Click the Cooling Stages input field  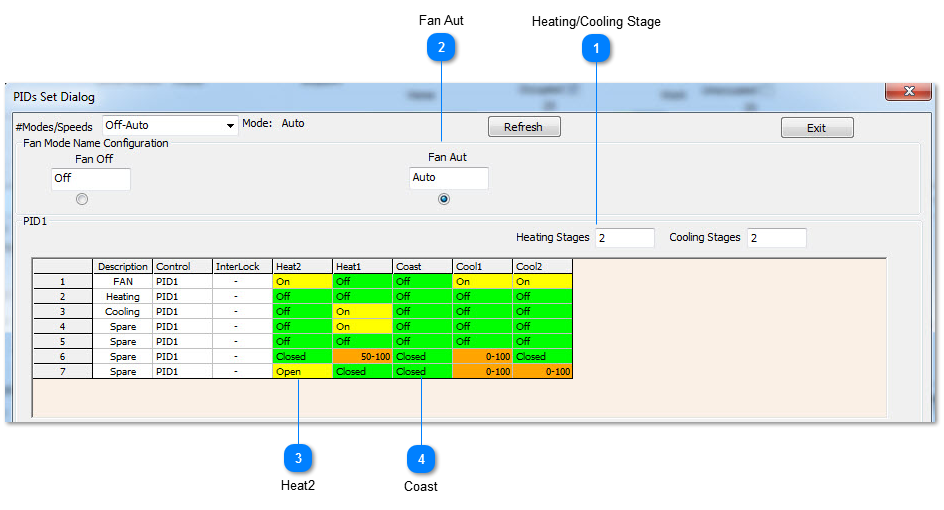pos(777,238)
